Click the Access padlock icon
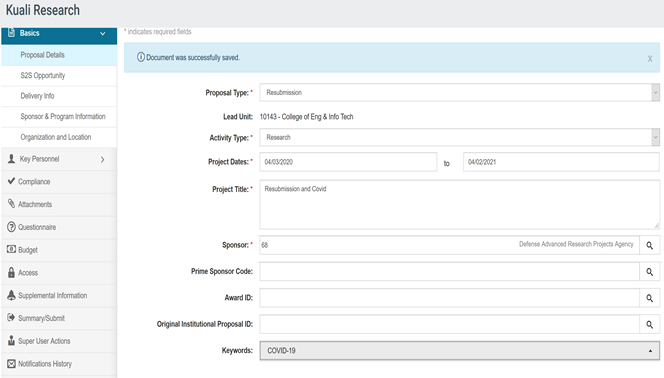 (11, 272)
